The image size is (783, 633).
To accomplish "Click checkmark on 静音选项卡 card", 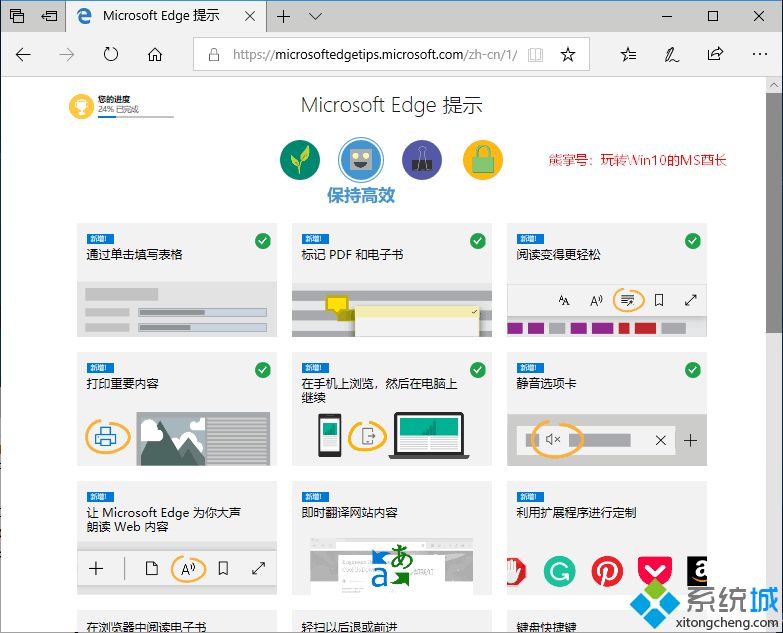I will click(693, 370).
